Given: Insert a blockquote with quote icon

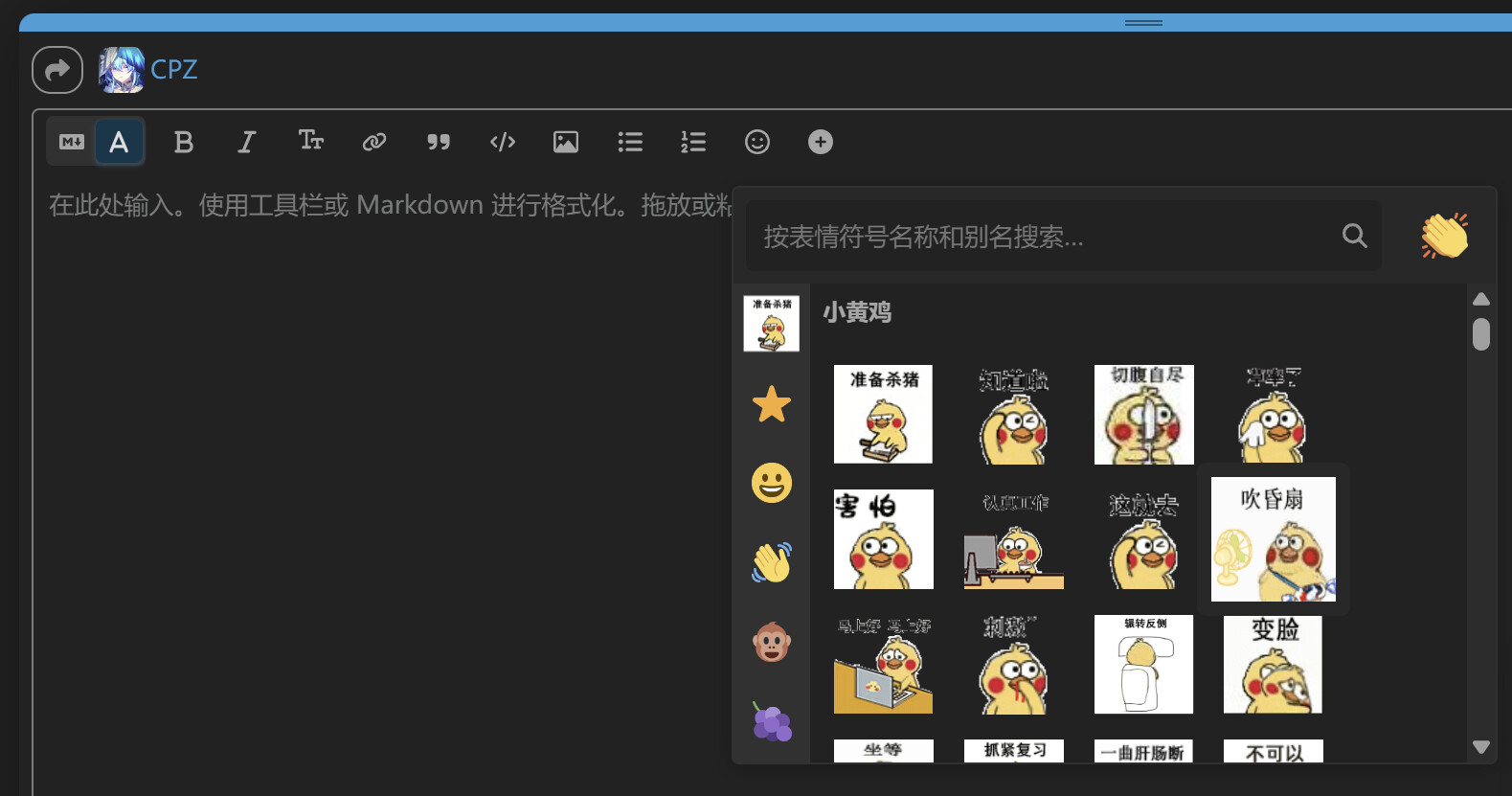Looking at the screenshot, I should (x=438, y=143).
